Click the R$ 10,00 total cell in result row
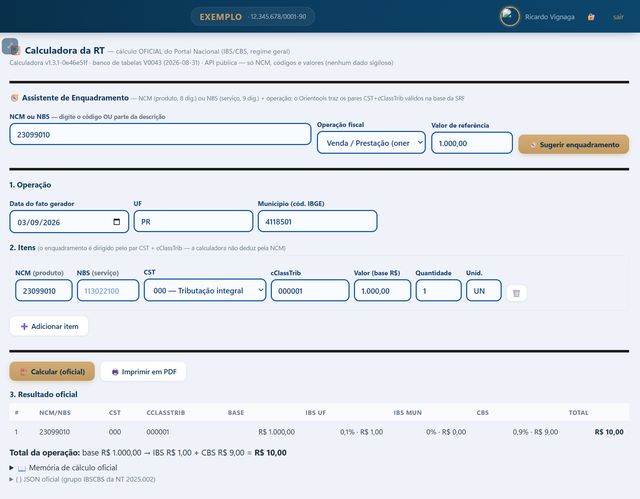Viewport: 640px width, 499px height. (x=609, y=432)
